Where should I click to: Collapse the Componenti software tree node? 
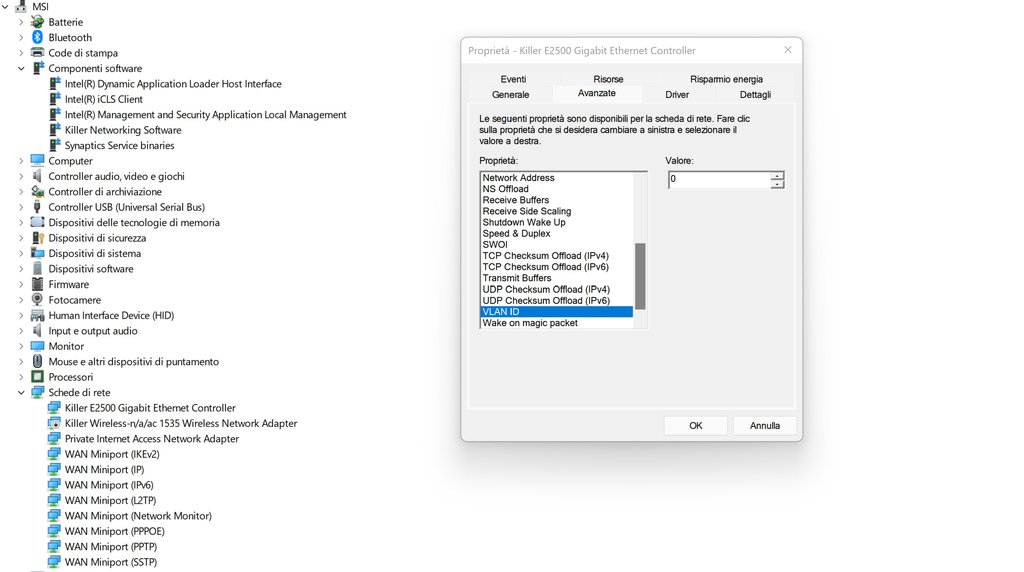pos(21,69)
